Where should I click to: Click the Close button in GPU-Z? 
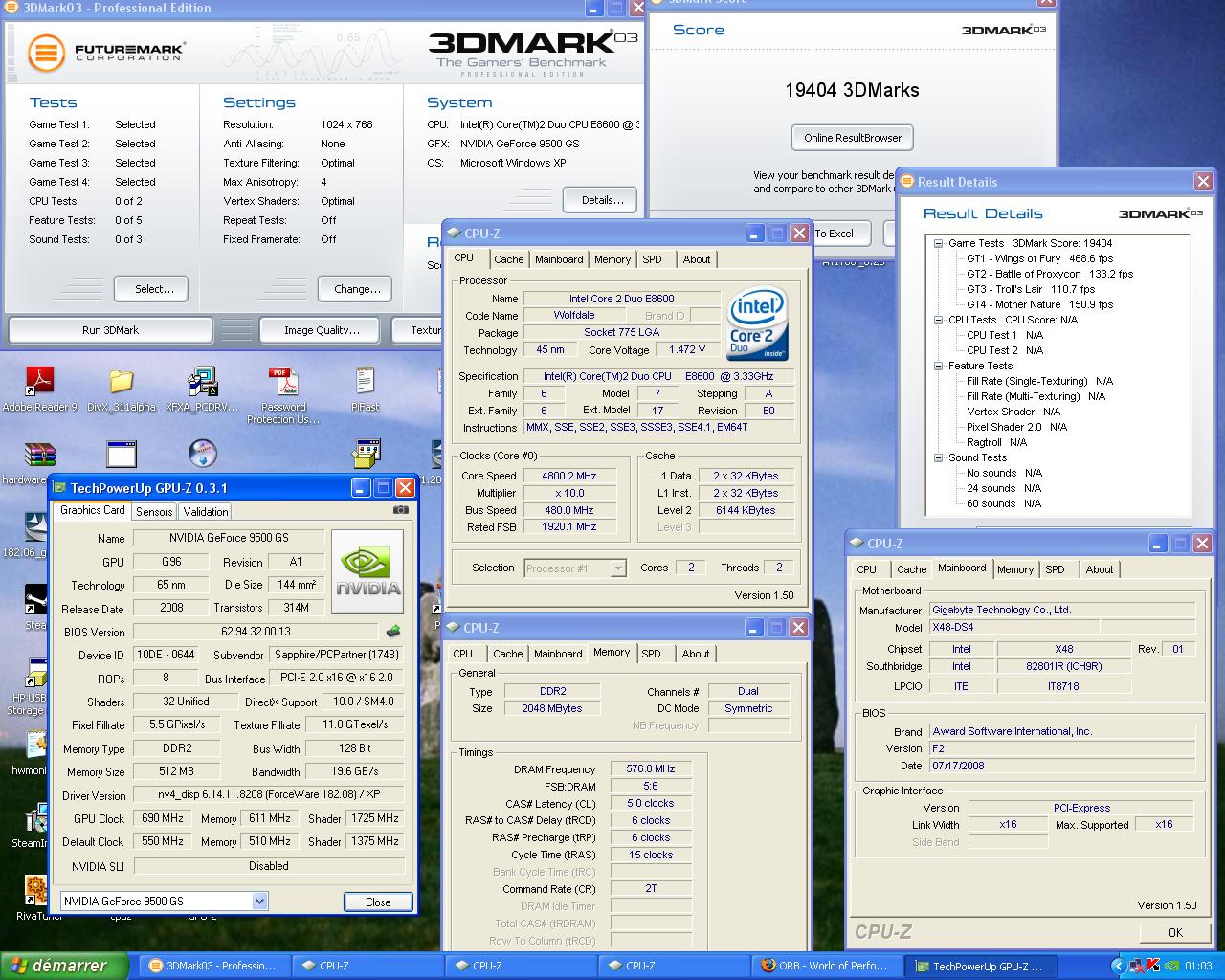coord(378,902)
